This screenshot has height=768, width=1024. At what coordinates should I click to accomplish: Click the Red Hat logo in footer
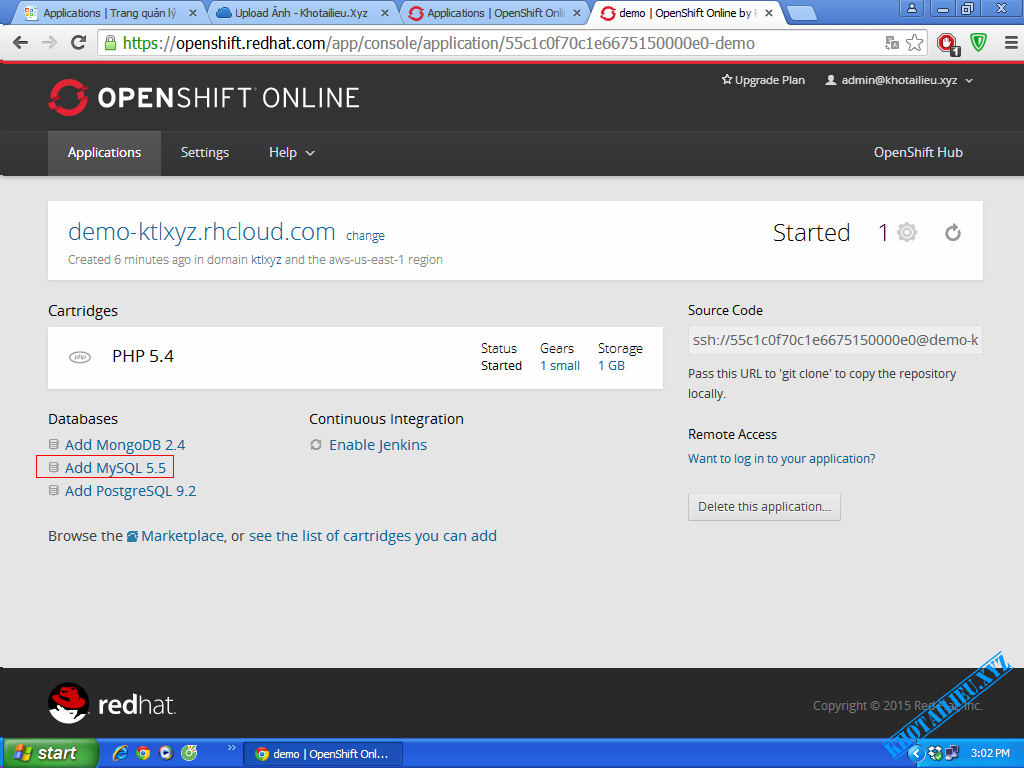(x=112, y=704)
